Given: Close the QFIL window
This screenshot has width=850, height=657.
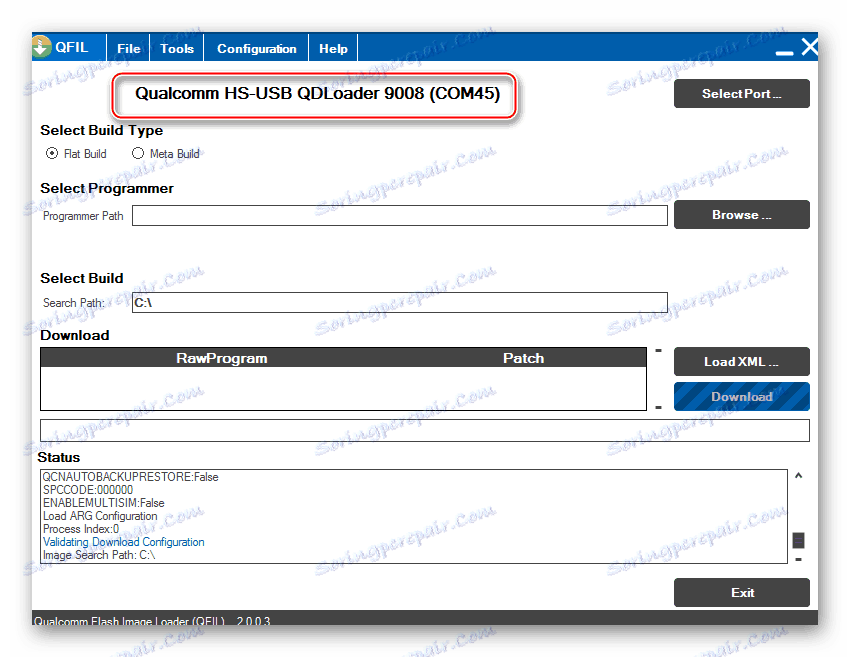Looking at the screenshot, I should coord(809,47).
